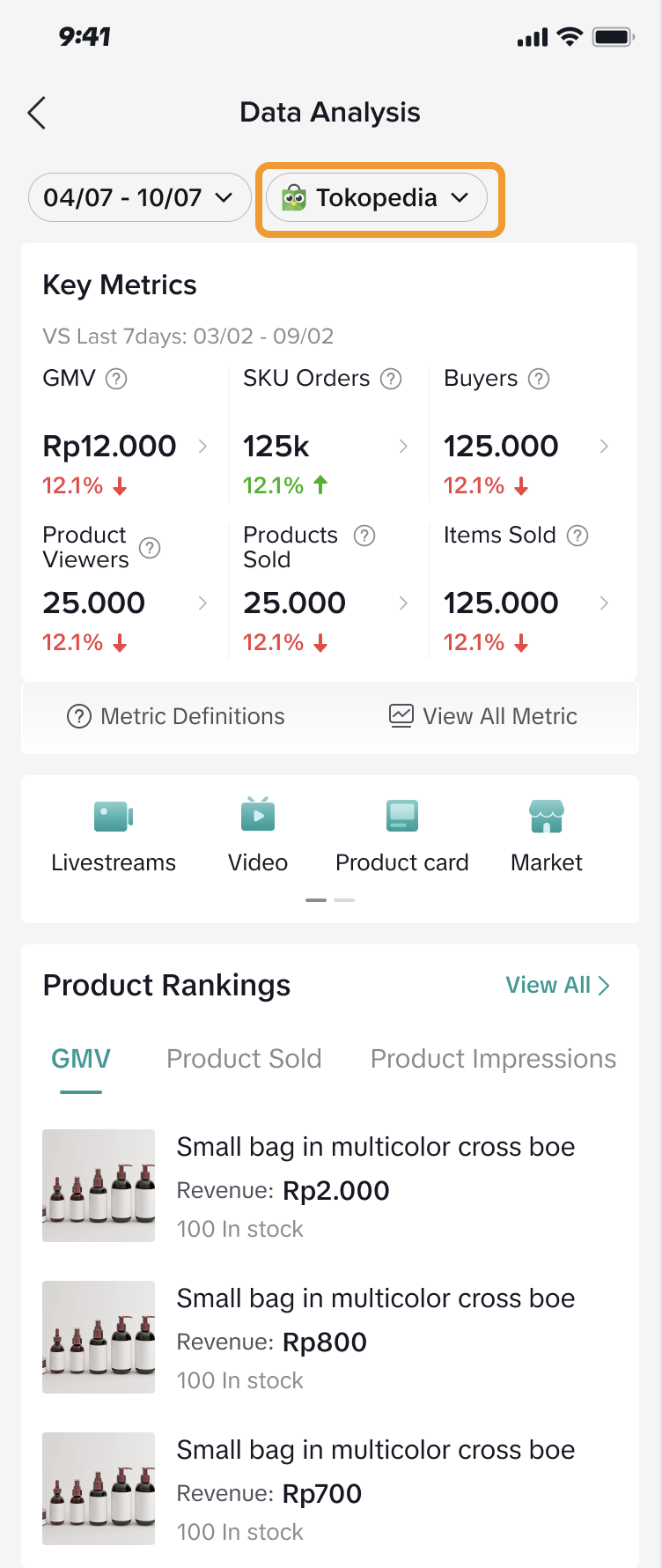This screenshot has height=1568, width=662.
Task: Open Metric Definitions
Action: click(x=176, y=716)
